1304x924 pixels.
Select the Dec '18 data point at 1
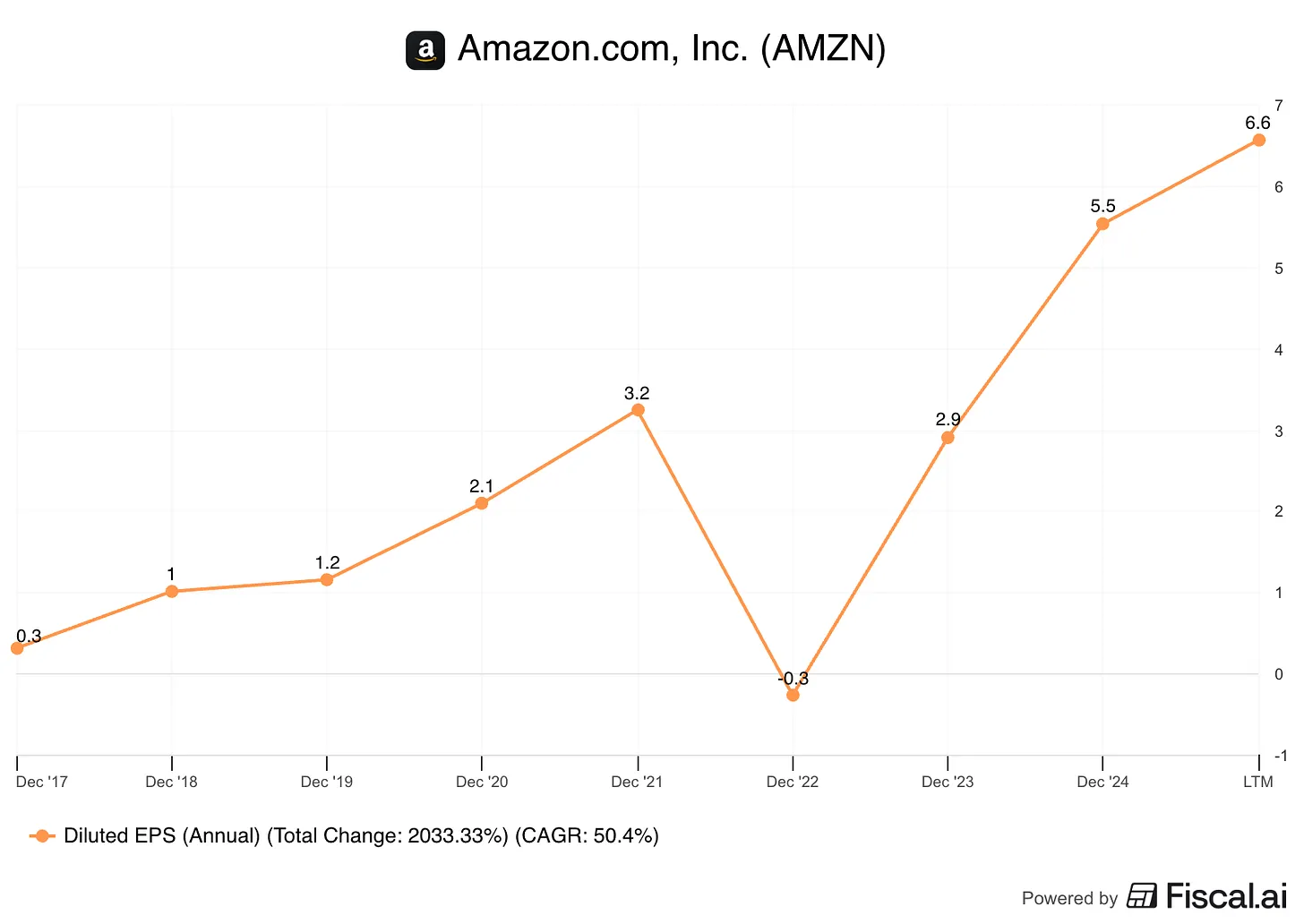point(172,591)
